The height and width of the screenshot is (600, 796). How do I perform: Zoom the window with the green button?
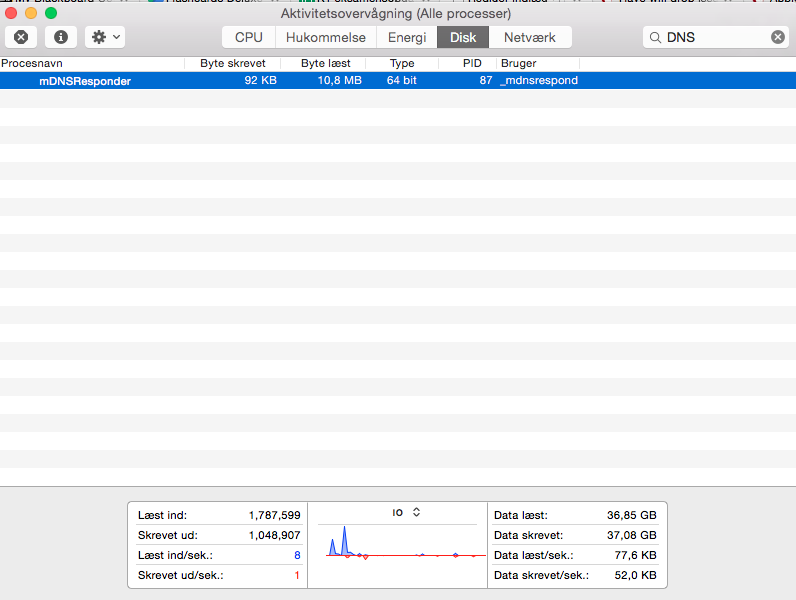tap(51, 13)
